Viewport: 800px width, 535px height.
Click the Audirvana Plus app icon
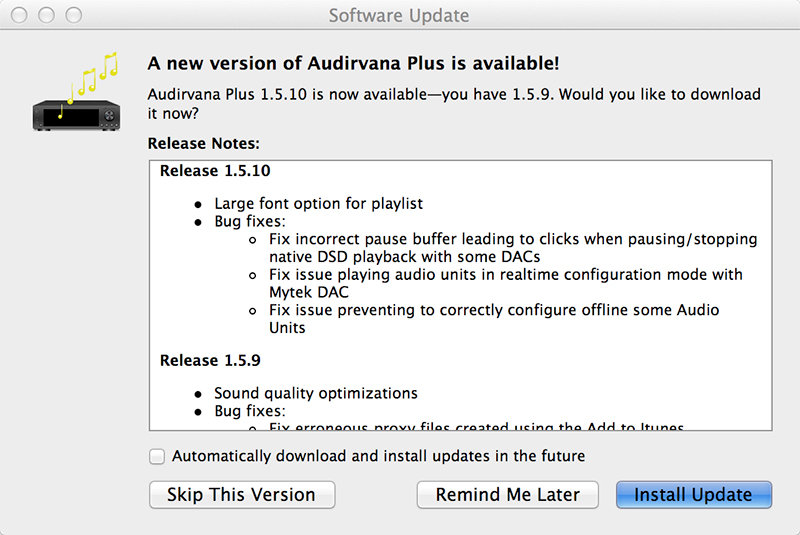click(x=76, y=92)
